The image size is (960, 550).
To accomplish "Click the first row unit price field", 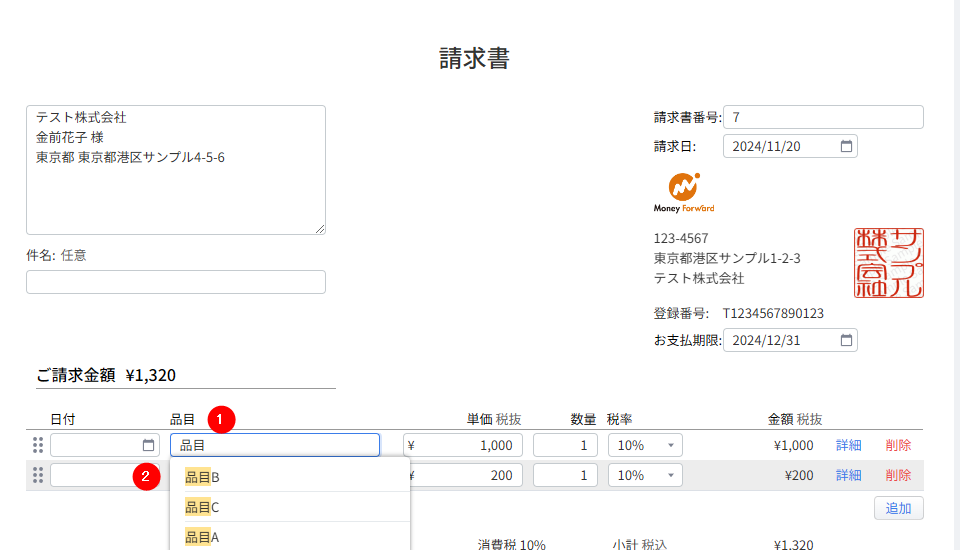I will pyautogui.click(x=463, y=445).
